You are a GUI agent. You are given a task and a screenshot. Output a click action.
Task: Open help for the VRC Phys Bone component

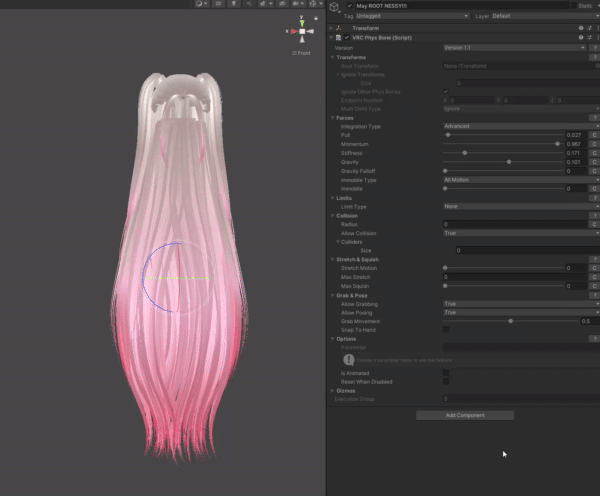click(x=579, y=37)
